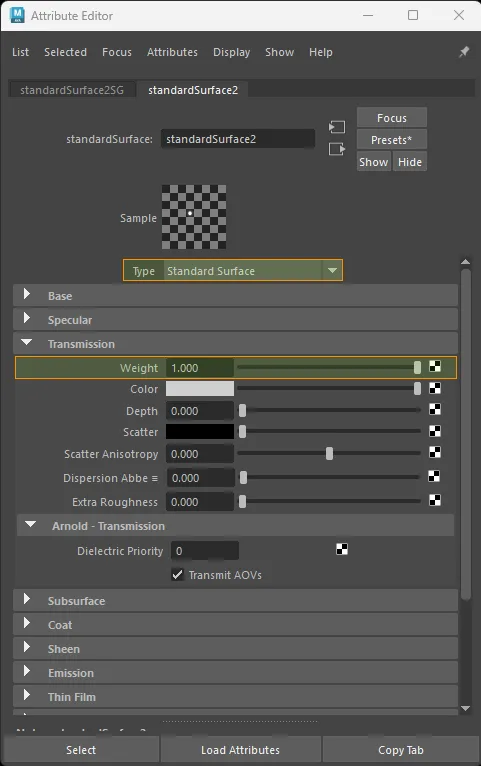This screenshot has width=481, height=766.
Task: Click the Load Attributes button
Action: pyautogui.click(x=241, y=750)
